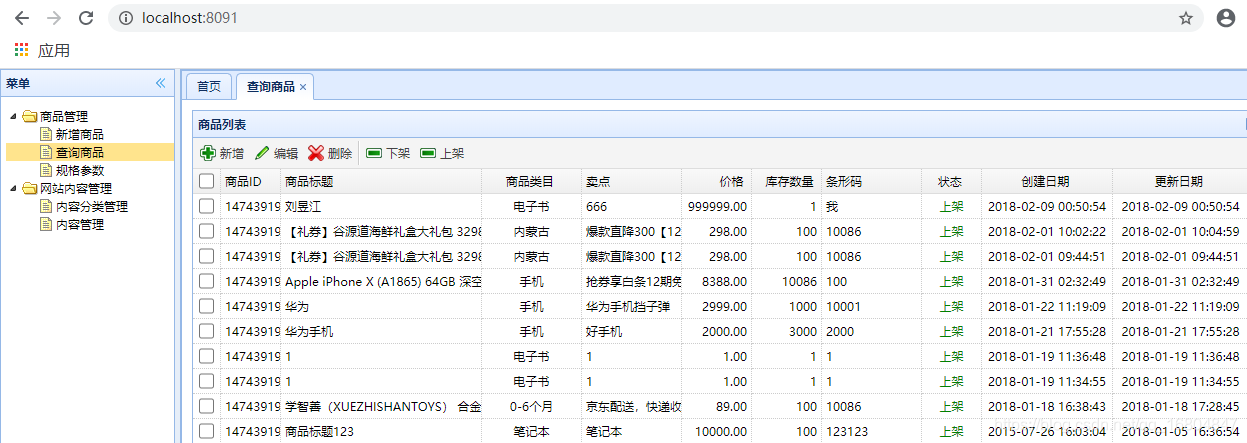This screenshot has width=1247, height=443.
Task: Switch to the 首页 tab
Action: click(x=208, y=87)
